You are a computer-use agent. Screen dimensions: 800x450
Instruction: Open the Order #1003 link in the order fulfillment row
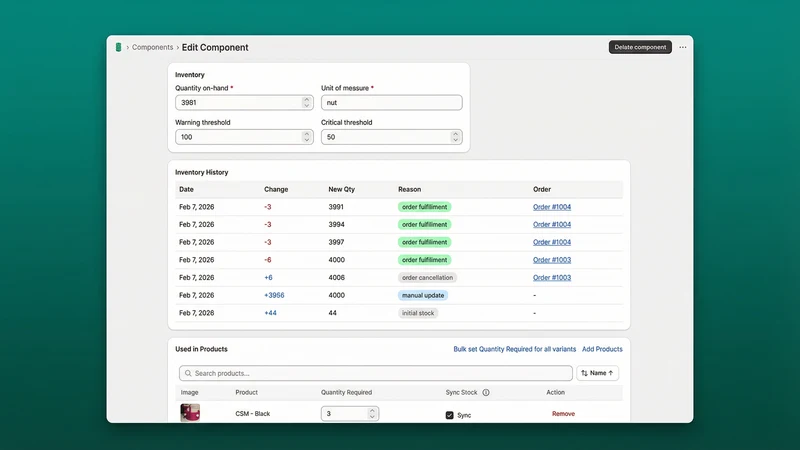(x=552, y=260)
